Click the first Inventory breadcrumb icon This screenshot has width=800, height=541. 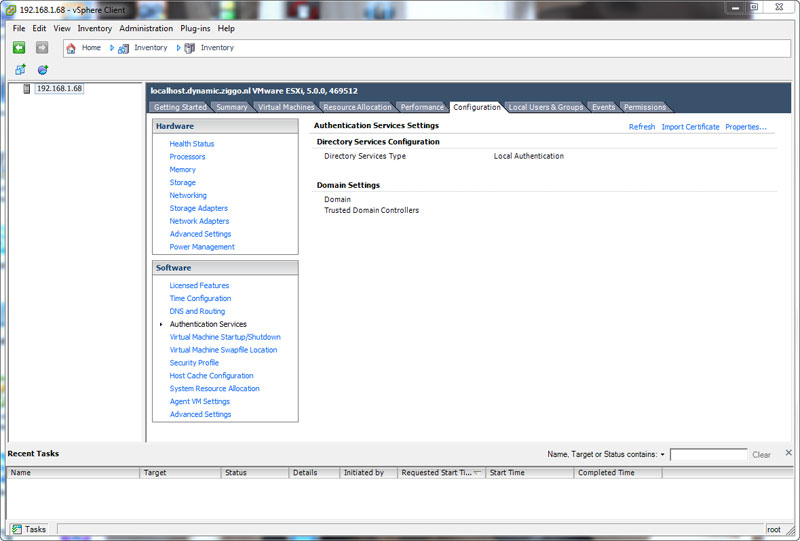click(123, 48)
